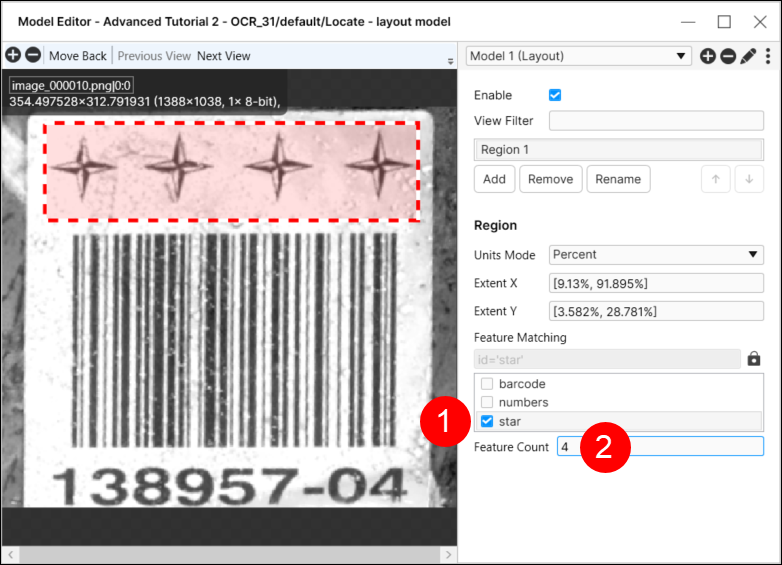Check the barcode feature checkbox

(487, 384)
